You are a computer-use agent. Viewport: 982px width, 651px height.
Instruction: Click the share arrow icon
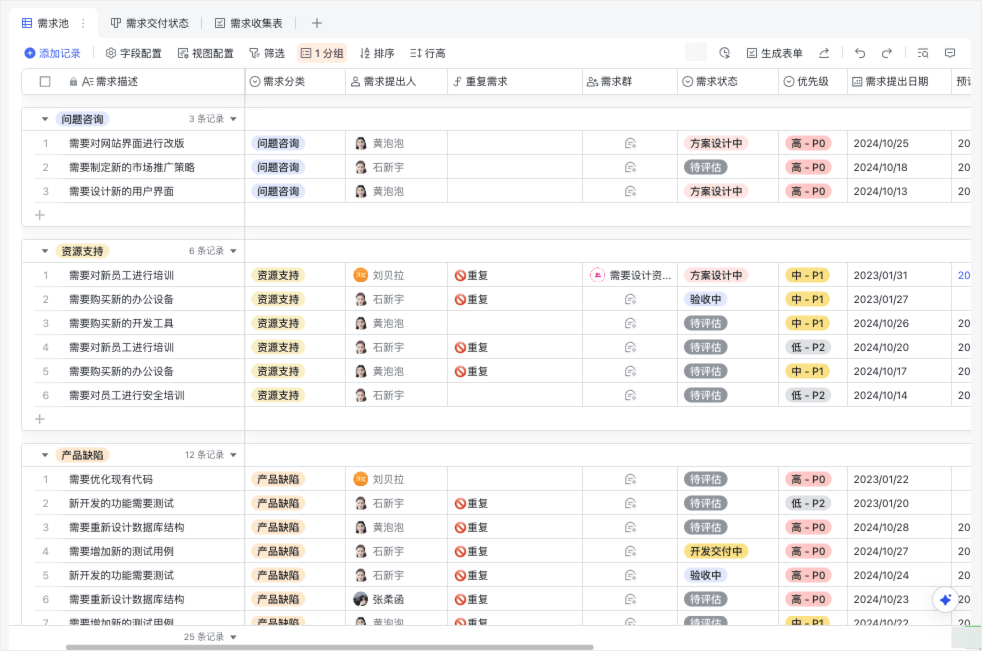pyautogui.click(x=824, y=53)
